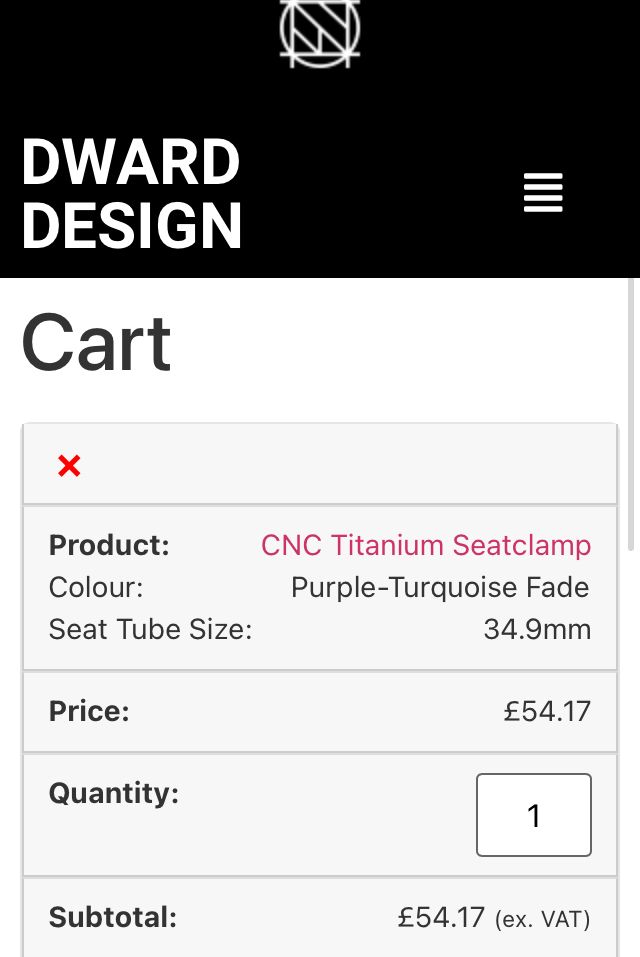Viewport: 640px width, 957px height.
Task: Click the (ex. VAT) note text
Action: (x=542, y=919)
